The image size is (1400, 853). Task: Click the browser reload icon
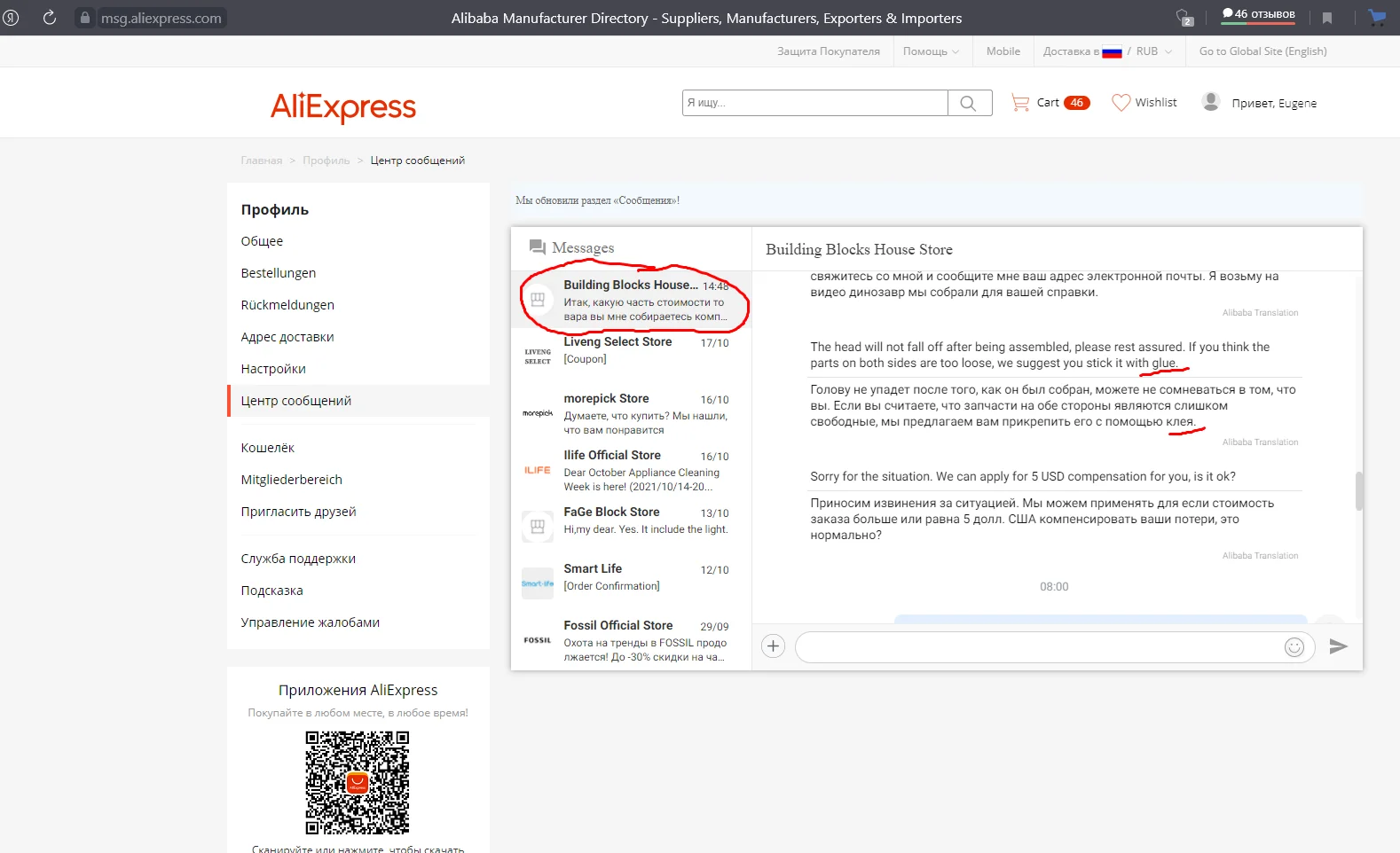(x=50, y=18)
